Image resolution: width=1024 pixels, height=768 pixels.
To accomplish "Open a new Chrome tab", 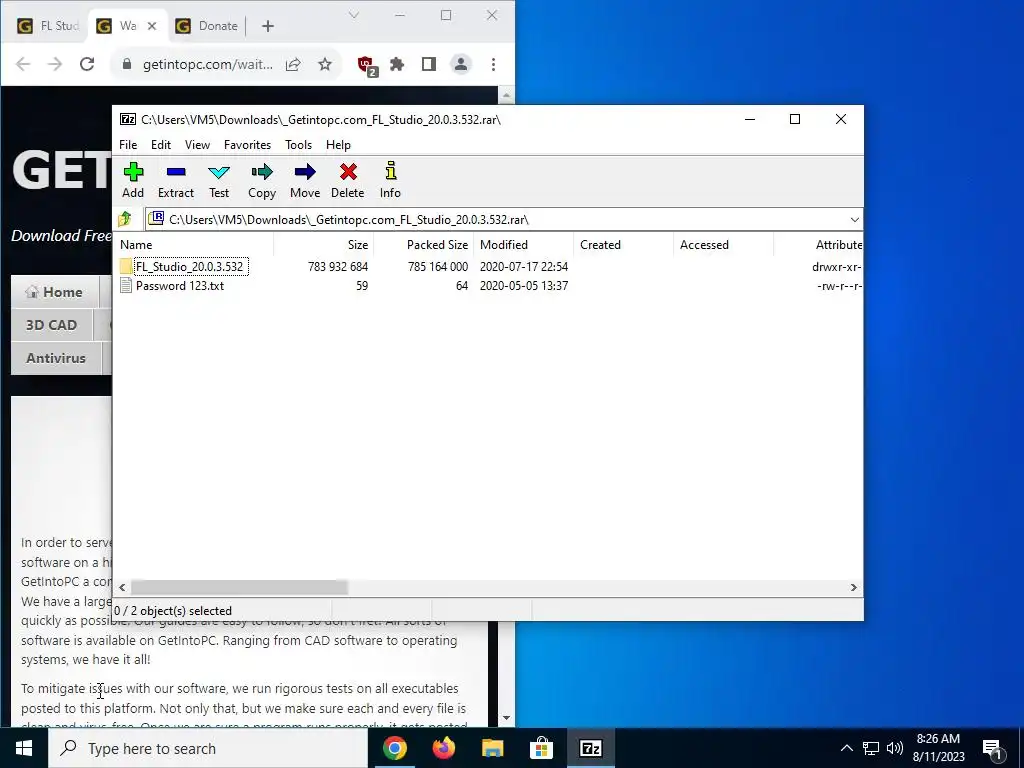I will pos(268,26).
